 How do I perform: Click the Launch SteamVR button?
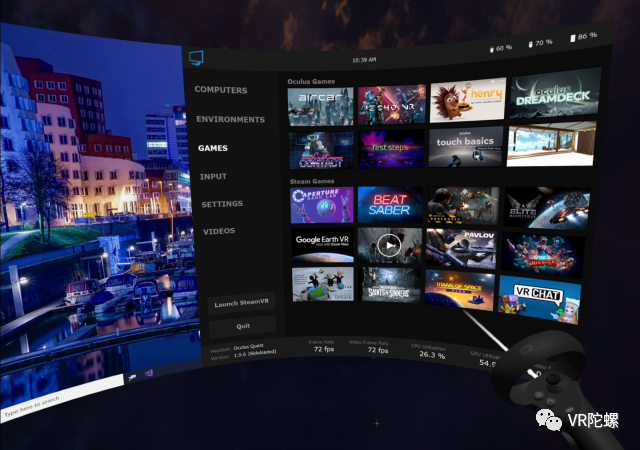(242, 303)
